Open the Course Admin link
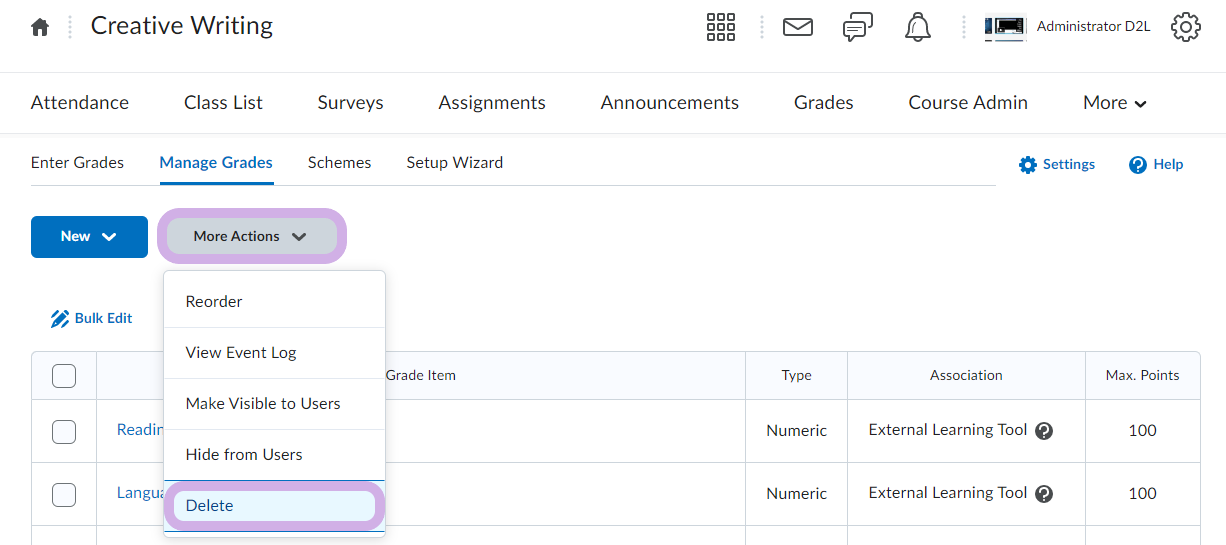 (x=967, y=103)
